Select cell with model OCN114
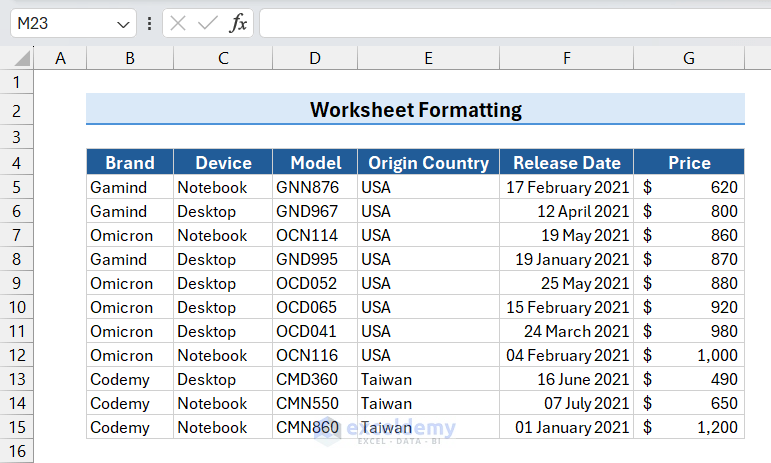Viewport: 771px width, 463px height. (315, 235)
